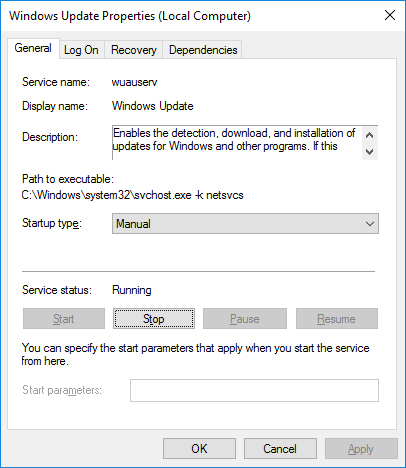Switch to the General tab

tap(33, 48)
